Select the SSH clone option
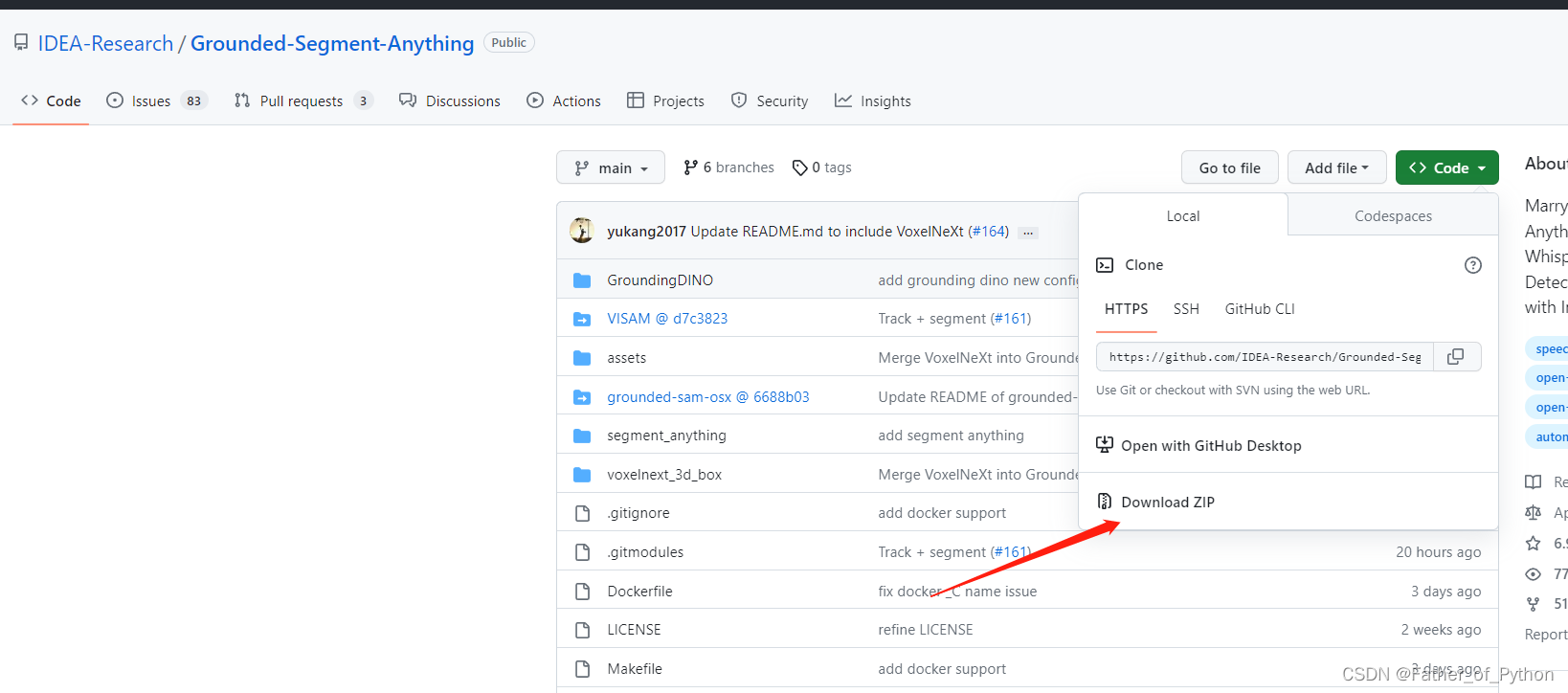 (x=1186, y=309)
